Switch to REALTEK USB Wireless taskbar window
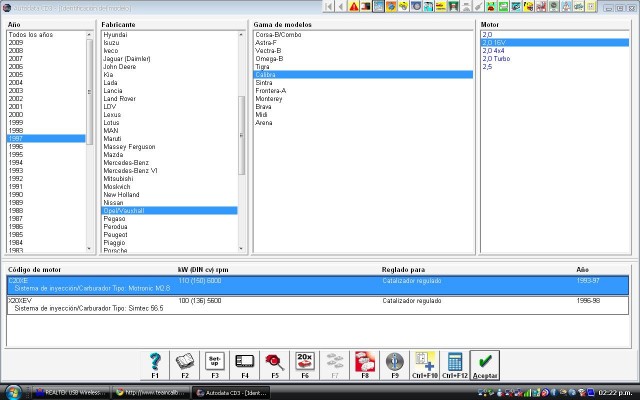Viewport: 640px width, 400px height. 71,393
